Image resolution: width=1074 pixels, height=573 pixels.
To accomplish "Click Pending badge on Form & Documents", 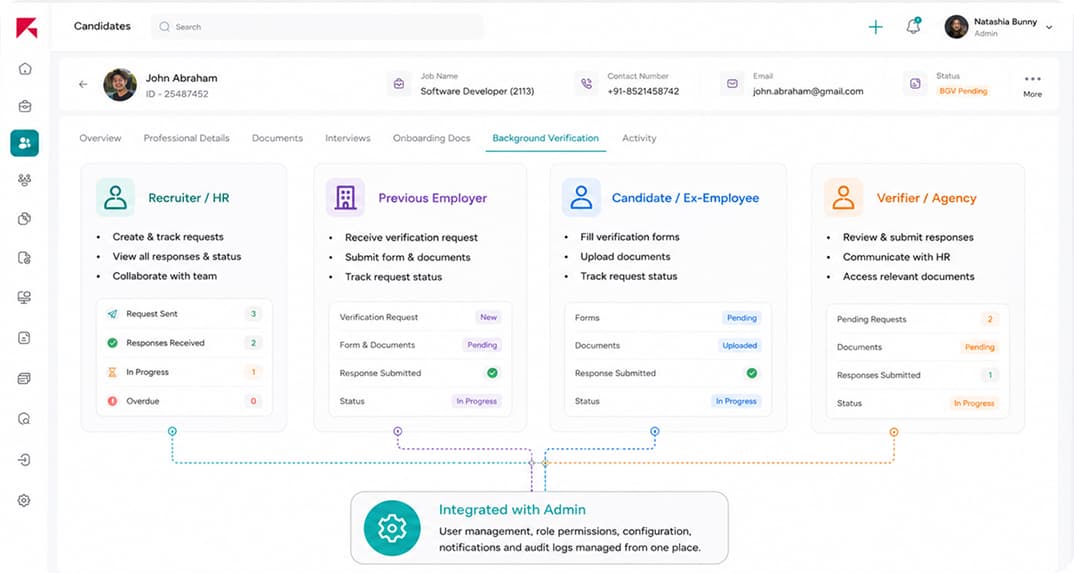I will 482,345.
